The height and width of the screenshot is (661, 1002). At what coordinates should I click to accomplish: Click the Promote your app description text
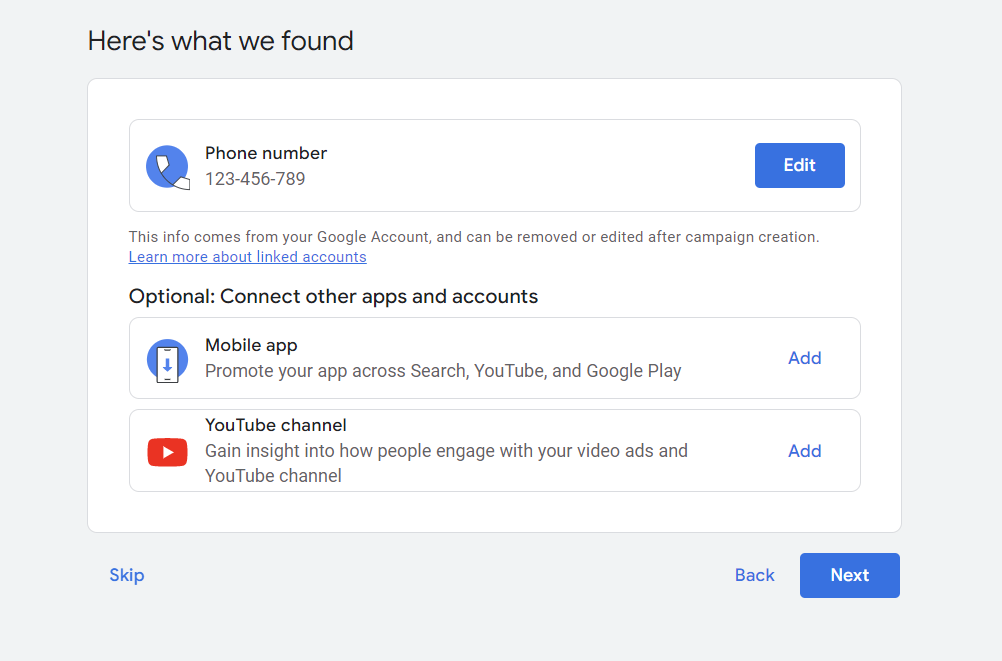(x=443, y=371)
